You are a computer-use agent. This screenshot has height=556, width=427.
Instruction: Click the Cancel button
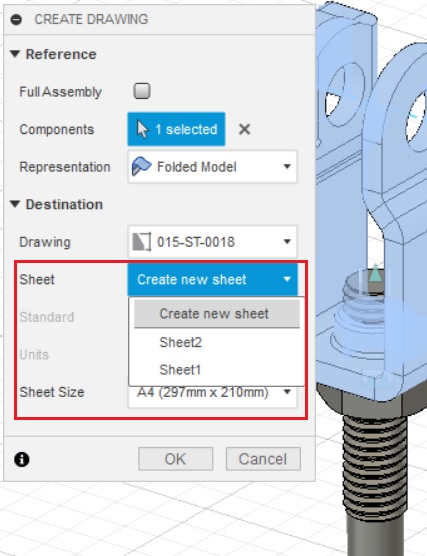pyautogui.click(x=263, y=459)
